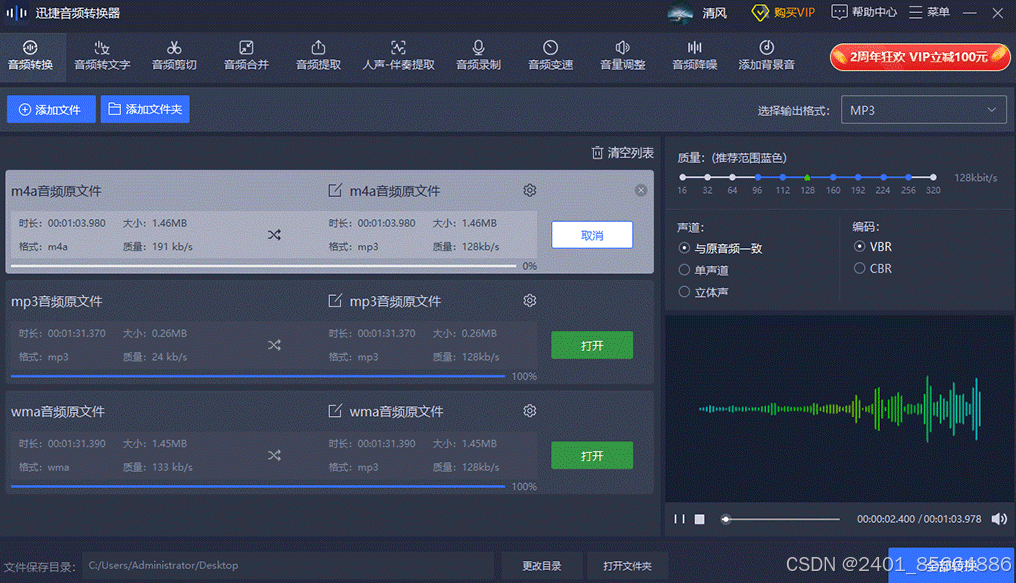Click the playback progress slider handle
Image resolution: width=1016 pixels, height=583 pixels.
click(x=726, y=519)
